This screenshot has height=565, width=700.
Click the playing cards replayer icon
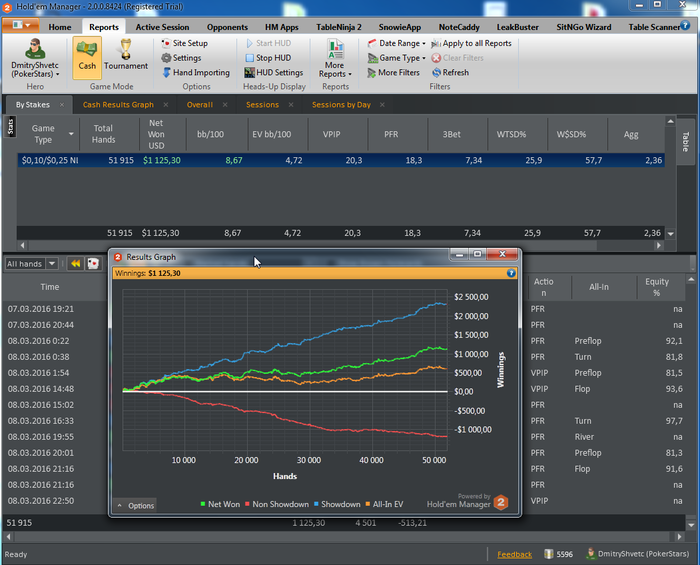click(93, 264)
